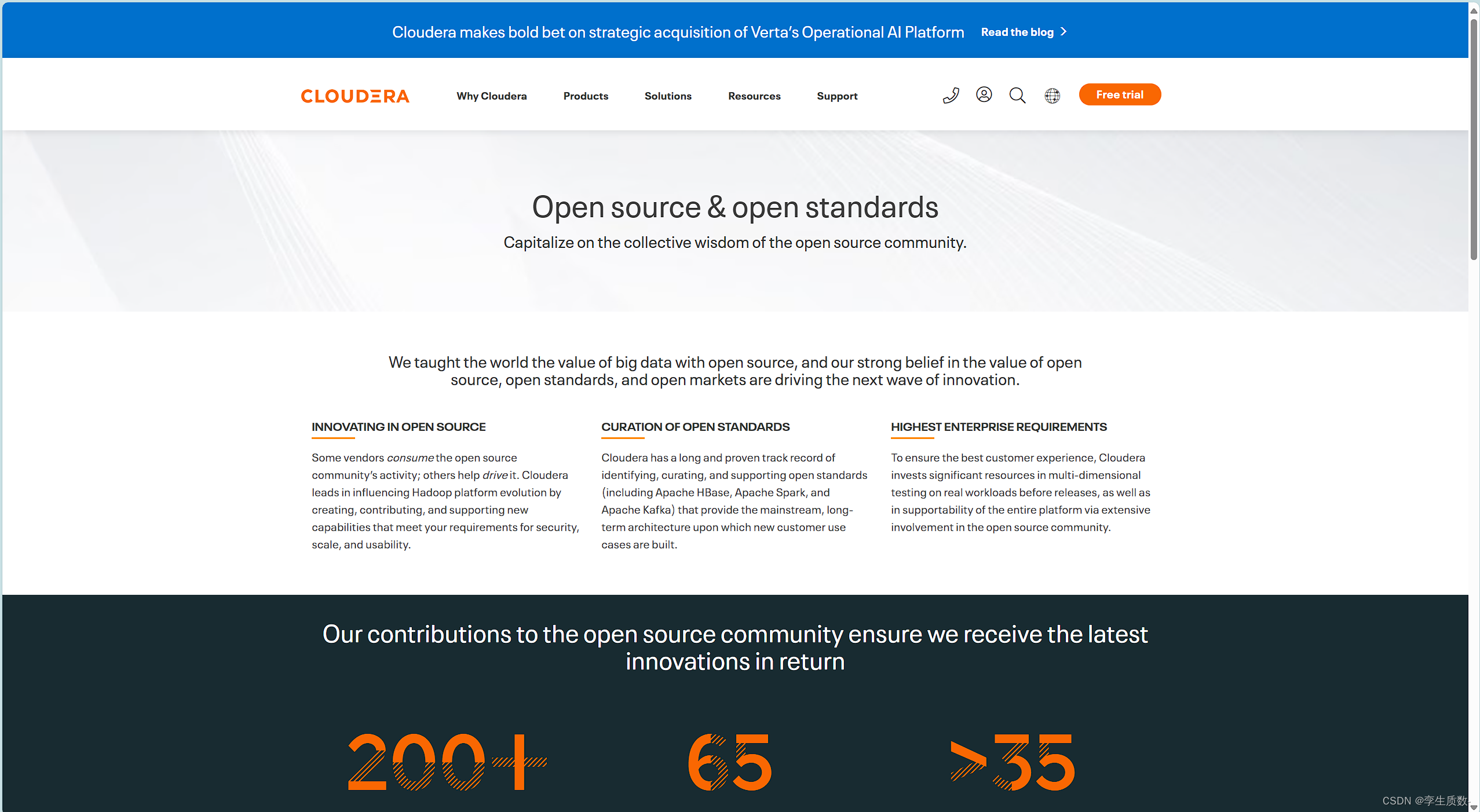The height and width of the screenshot is (812, 1480).
Task: Open the globe language selector
Action: 1052,96
